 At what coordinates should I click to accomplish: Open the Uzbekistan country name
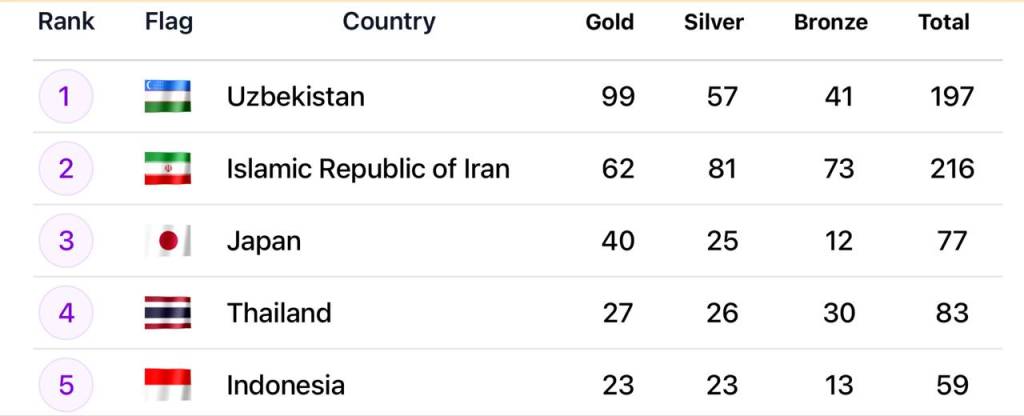296,96
